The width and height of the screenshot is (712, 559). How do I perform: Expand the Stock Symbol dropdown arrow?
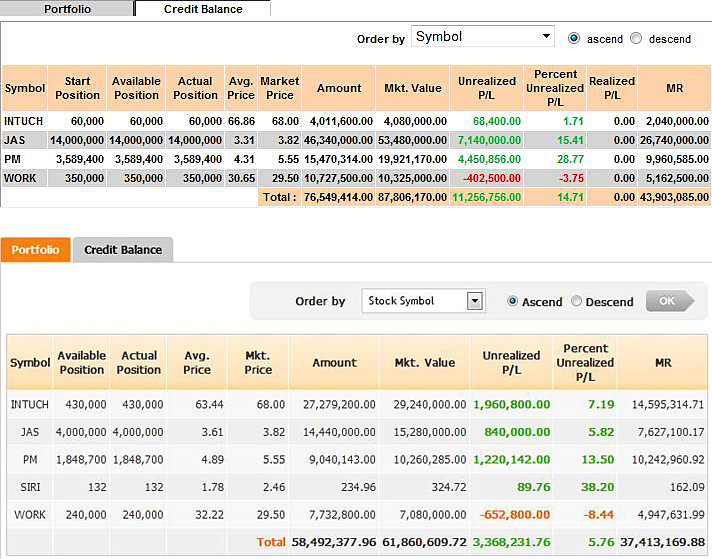[475, 301]
